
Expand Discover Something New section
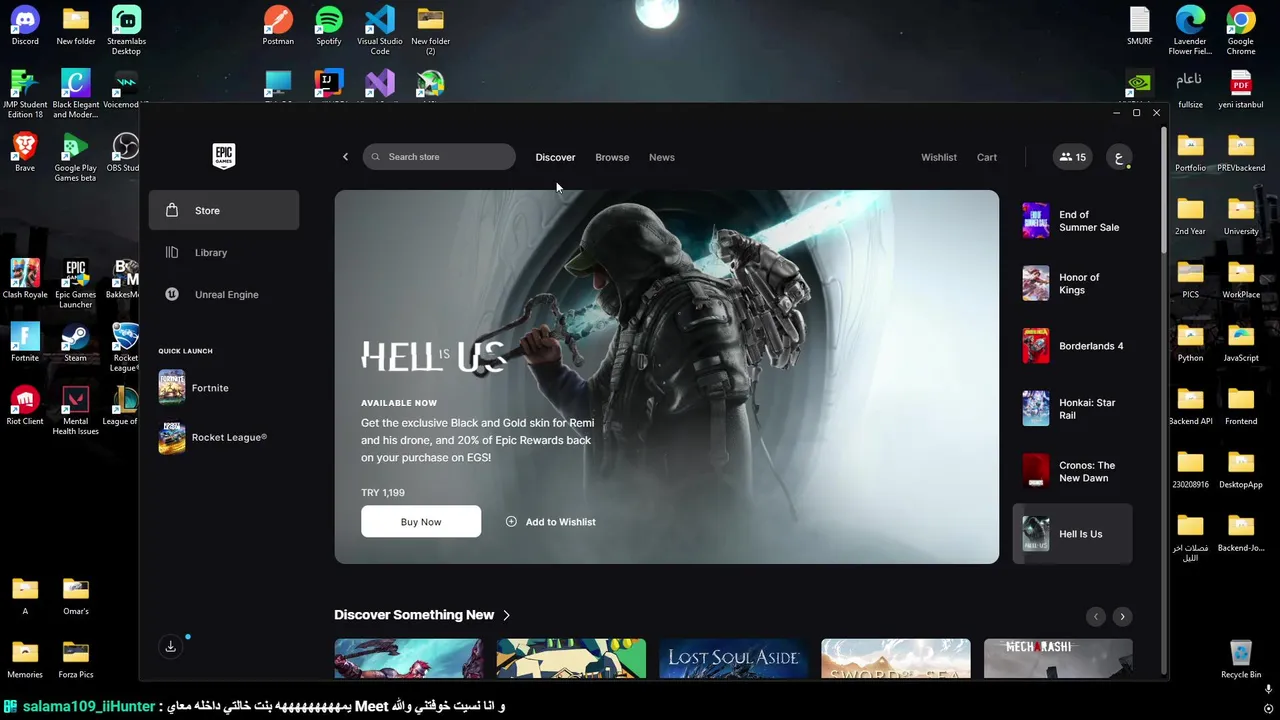(422, 615)
